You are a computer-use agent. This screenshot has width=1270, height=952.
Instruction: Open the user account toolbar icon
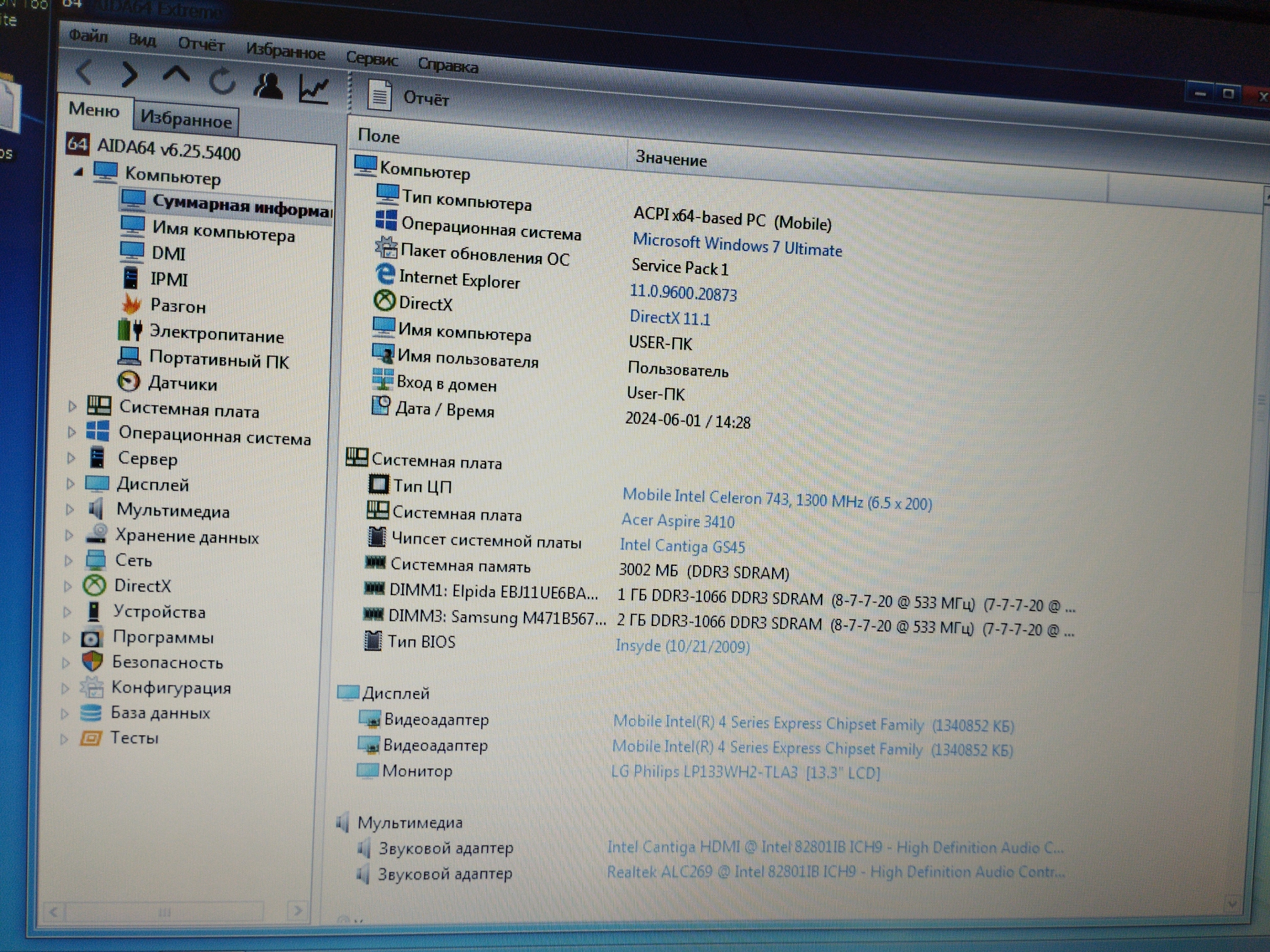tap(269, 86)
